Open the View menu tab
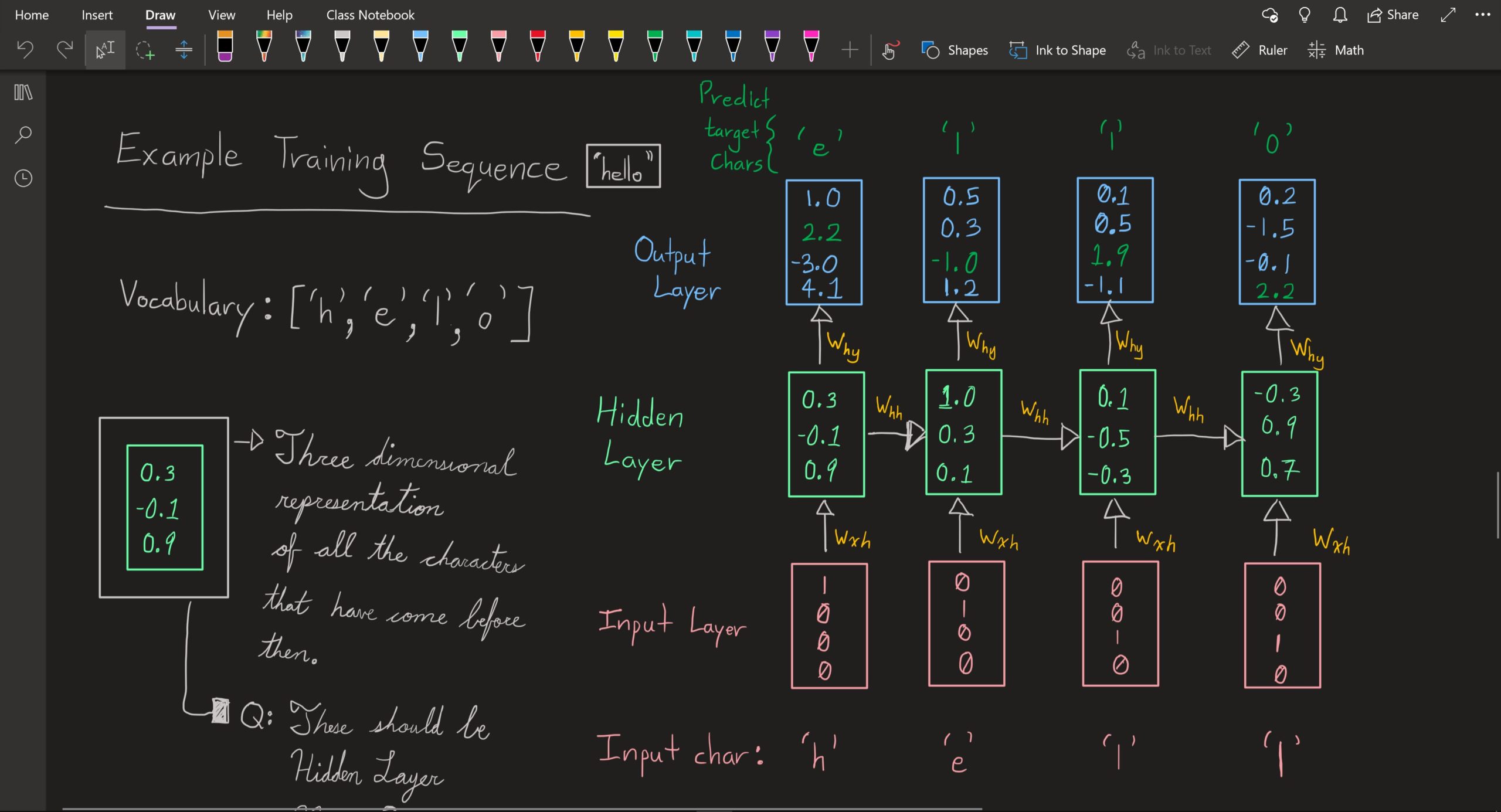The height and width of the screenshot is (812, 1501). pyautogui.click(x=220, y=14)
